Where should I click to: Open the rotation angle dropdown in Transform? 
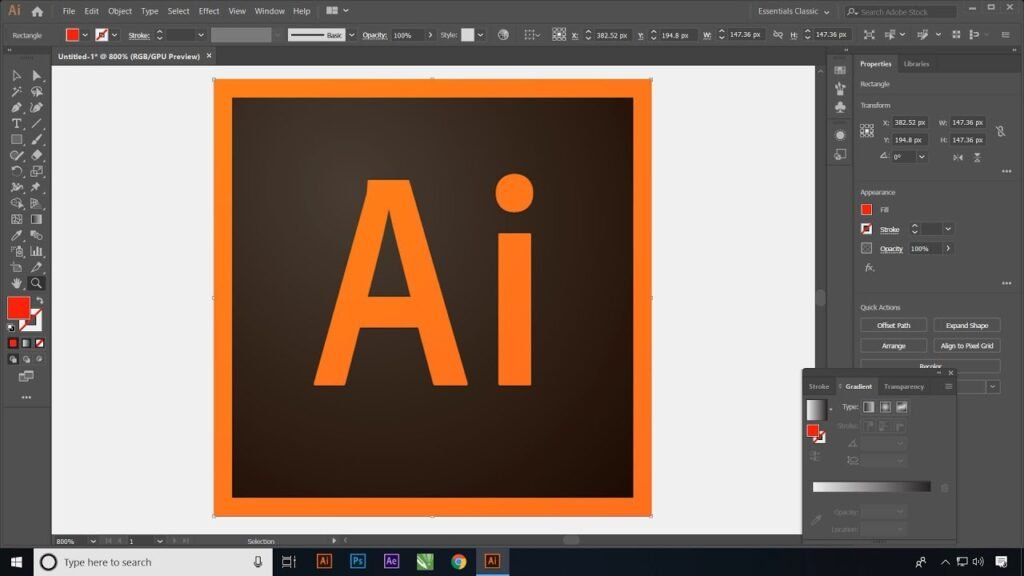click(921, 157)
